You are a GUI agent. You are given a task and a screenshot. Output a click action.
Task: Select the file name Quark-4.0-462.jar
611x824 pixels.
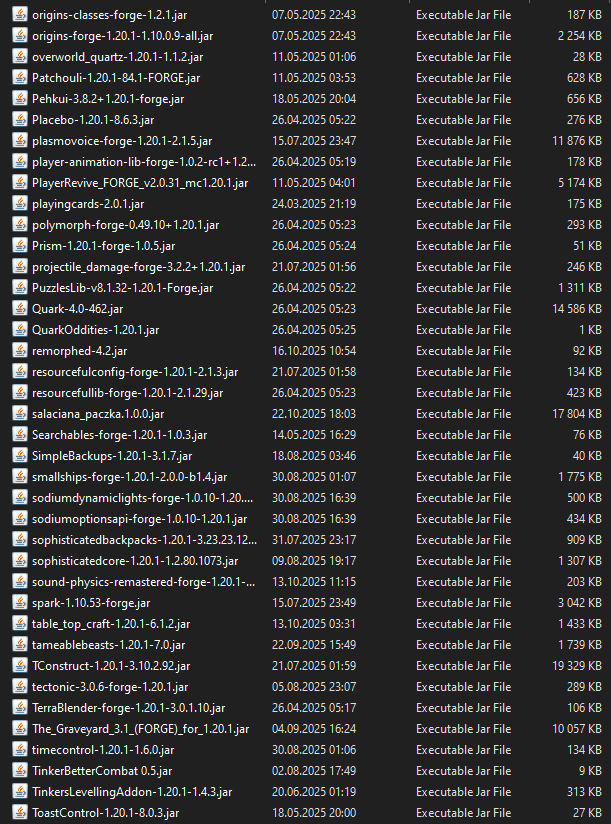click(78, 309)
